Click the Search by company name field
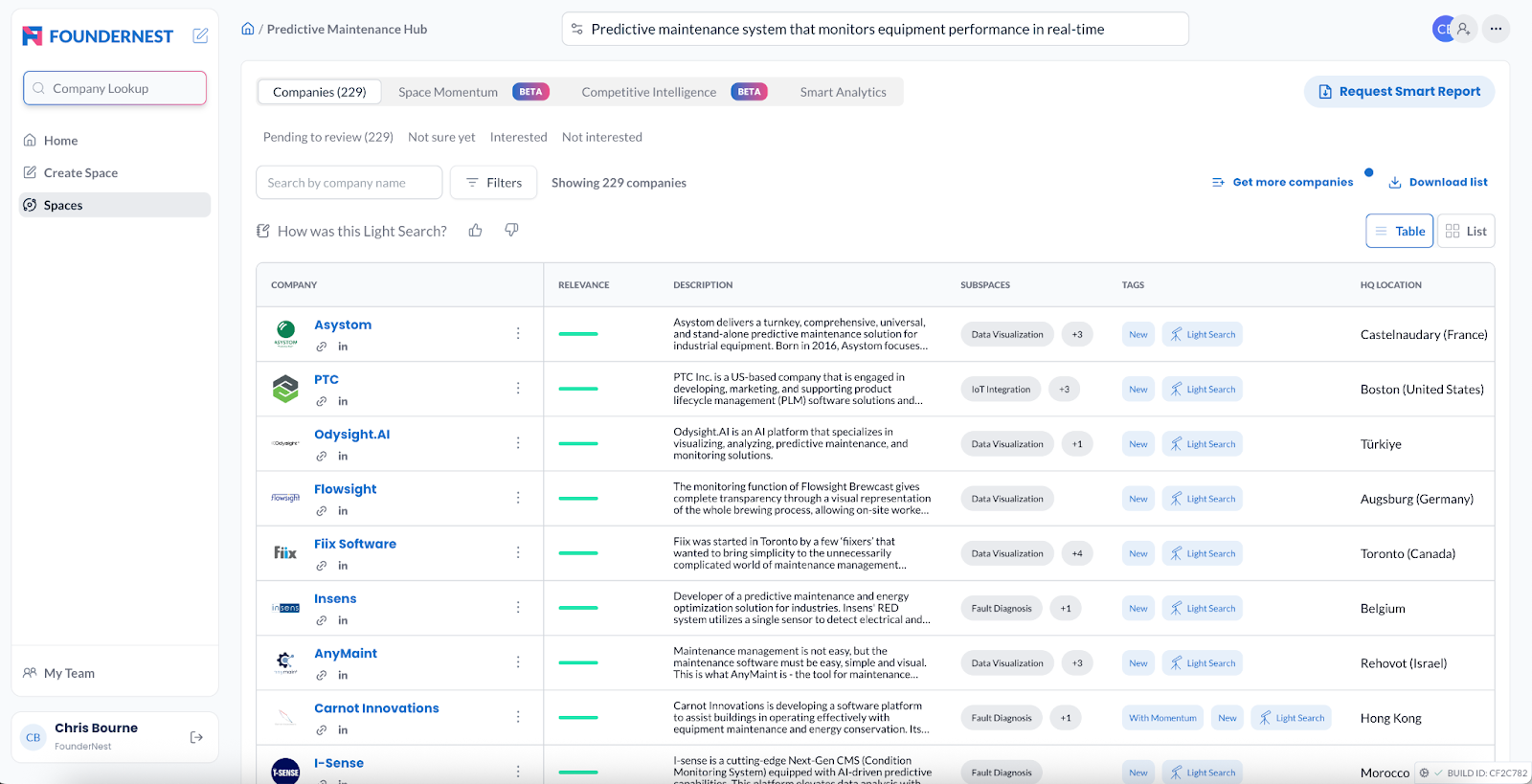This screenshot has height=784, width=1532. (x=349, y=183)
